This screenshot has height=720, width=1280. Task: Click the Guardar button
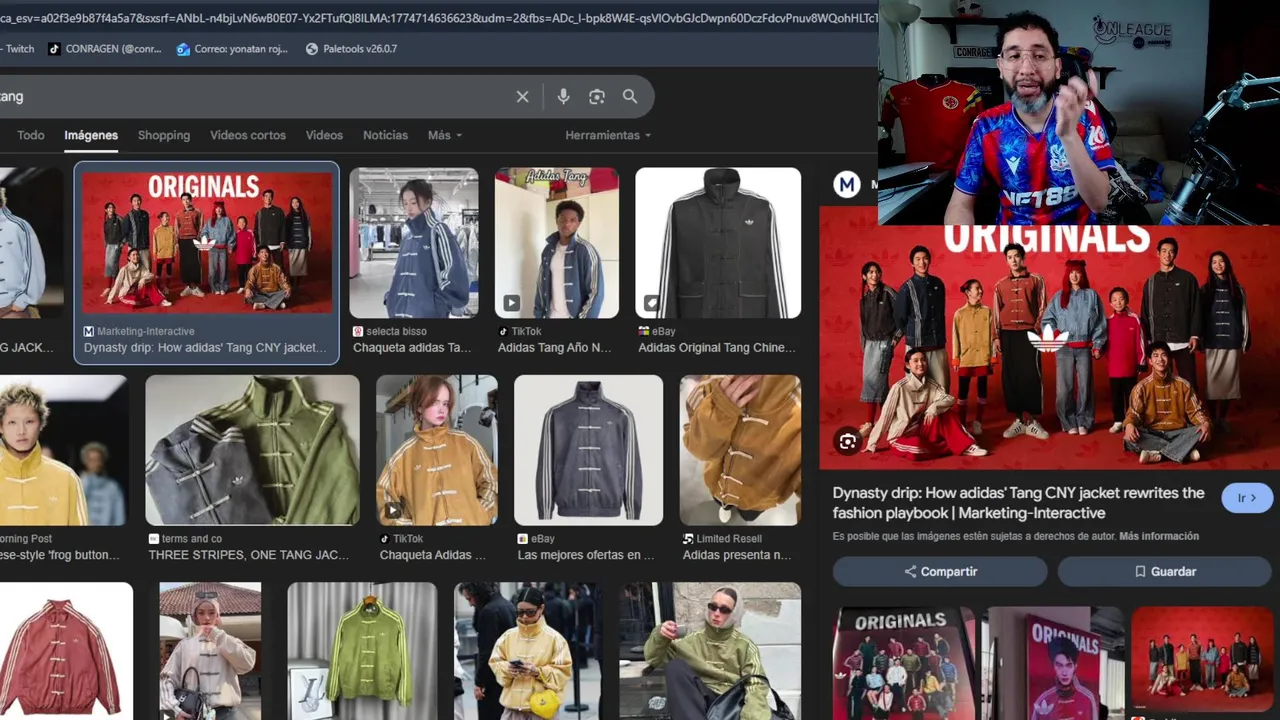click(1165, 572)
